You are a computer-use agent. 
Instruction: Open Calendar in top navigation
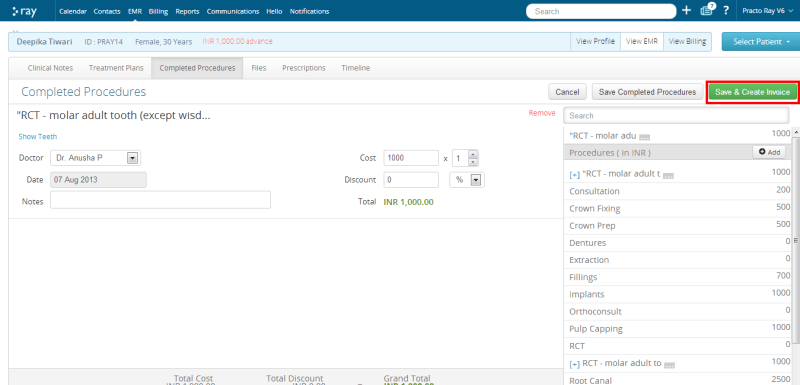(x=73, y=11)
